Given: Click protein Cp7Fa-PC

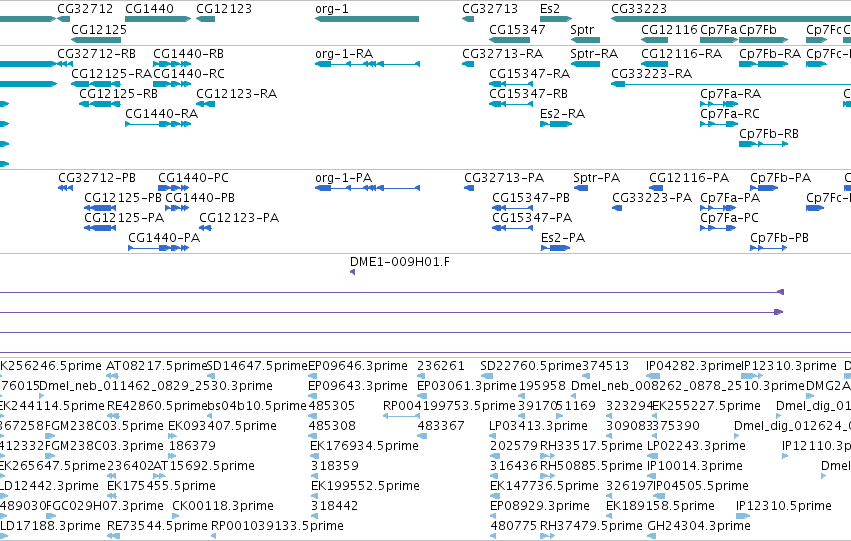Looking at the screenshot, I should [x=729, y=218].
